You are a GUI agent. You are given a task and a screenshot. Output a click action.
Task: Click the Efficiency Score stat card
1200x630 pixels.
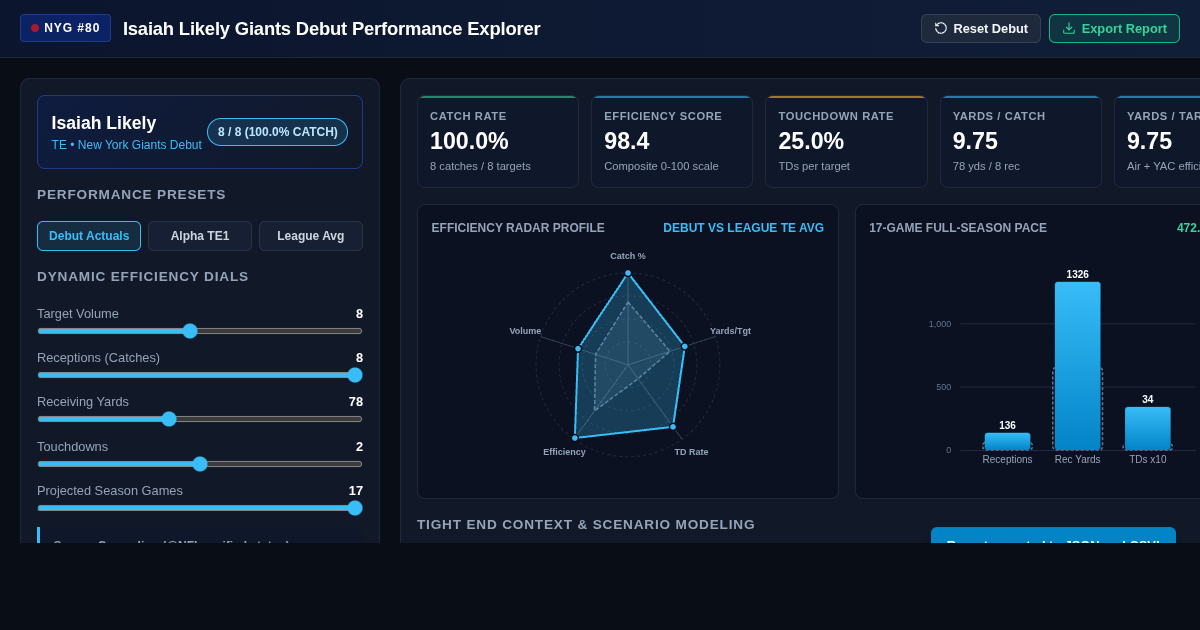pyautogui.click(x=672, y=141)
